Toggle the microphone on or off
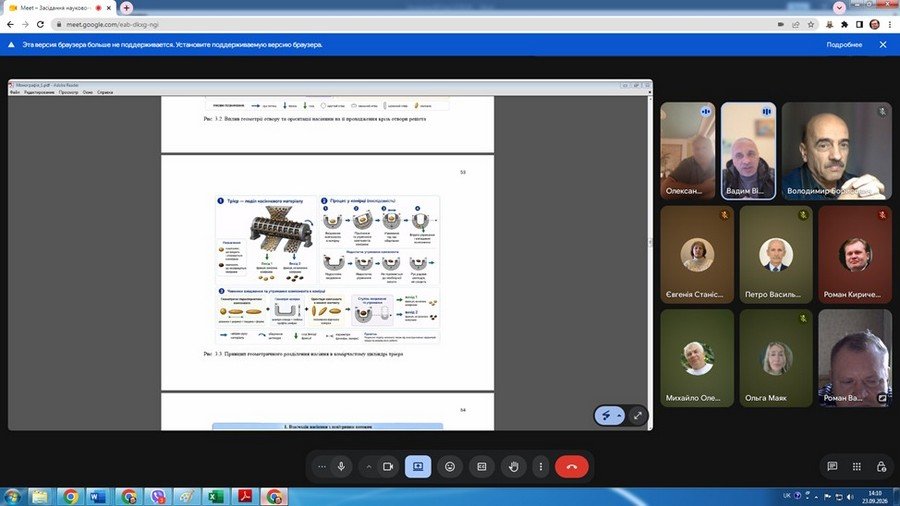The height and width of the screenshot is (506, 900). tap(342, 466)
